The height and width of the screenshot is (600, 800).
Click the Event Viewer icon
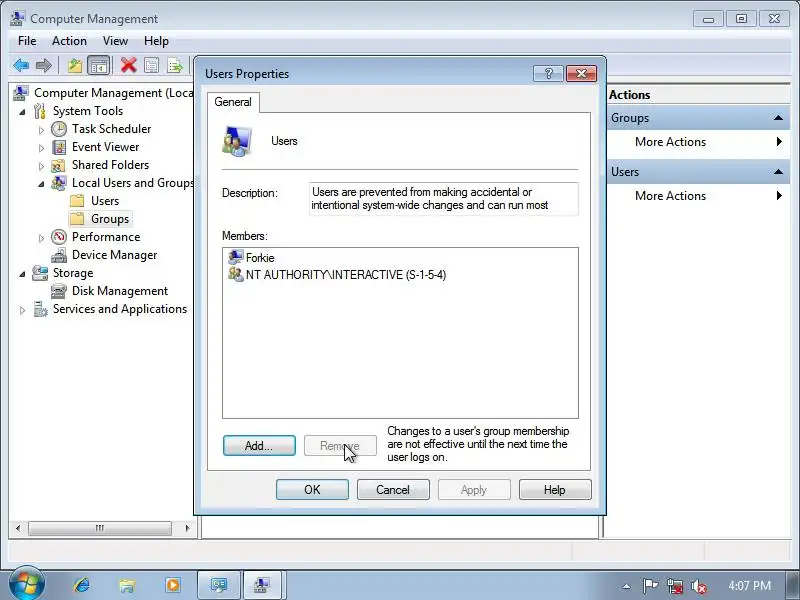[x=59, y=147]
